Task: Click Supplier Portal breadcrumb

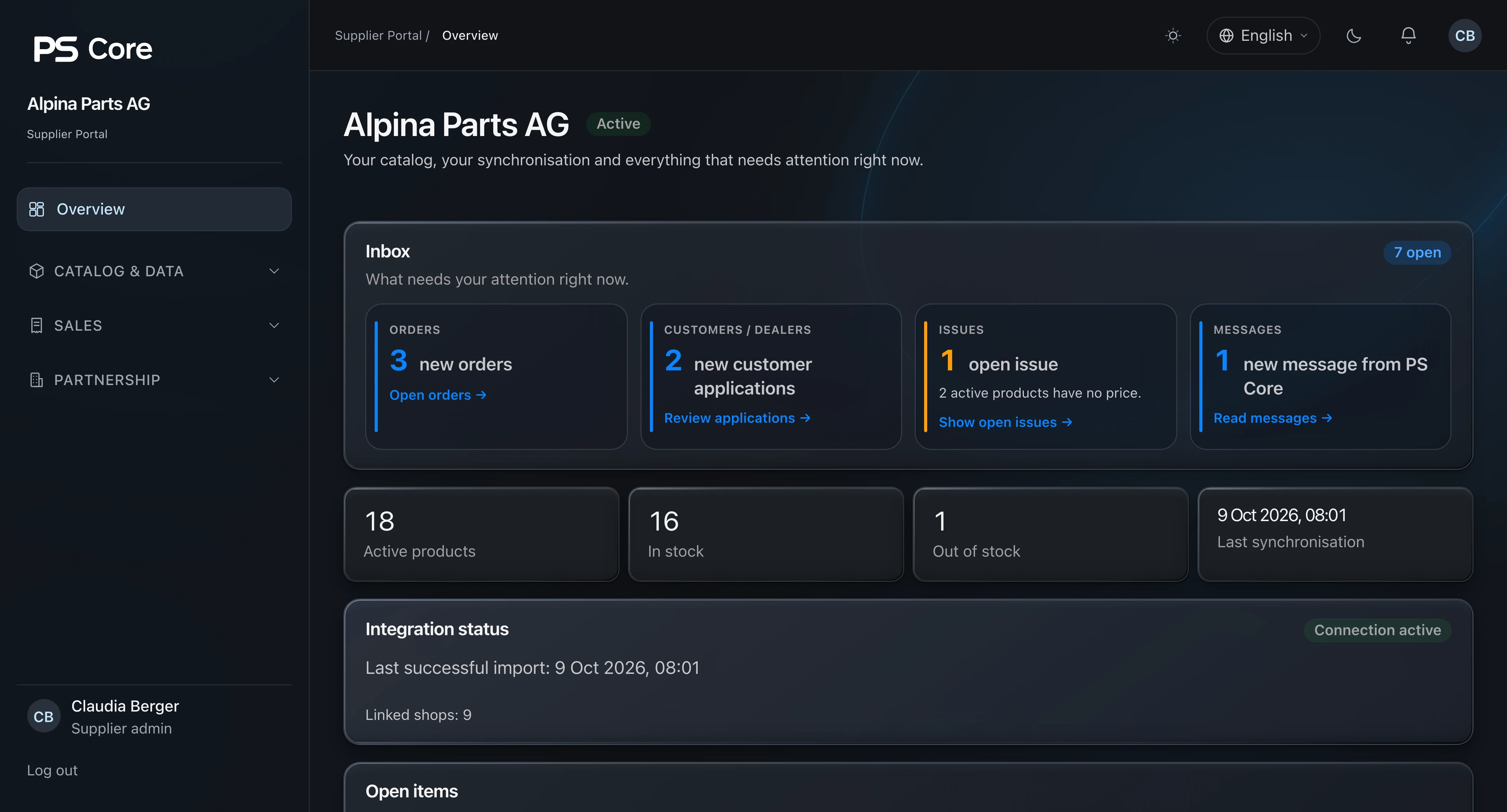Action: (x=378, y=36)
